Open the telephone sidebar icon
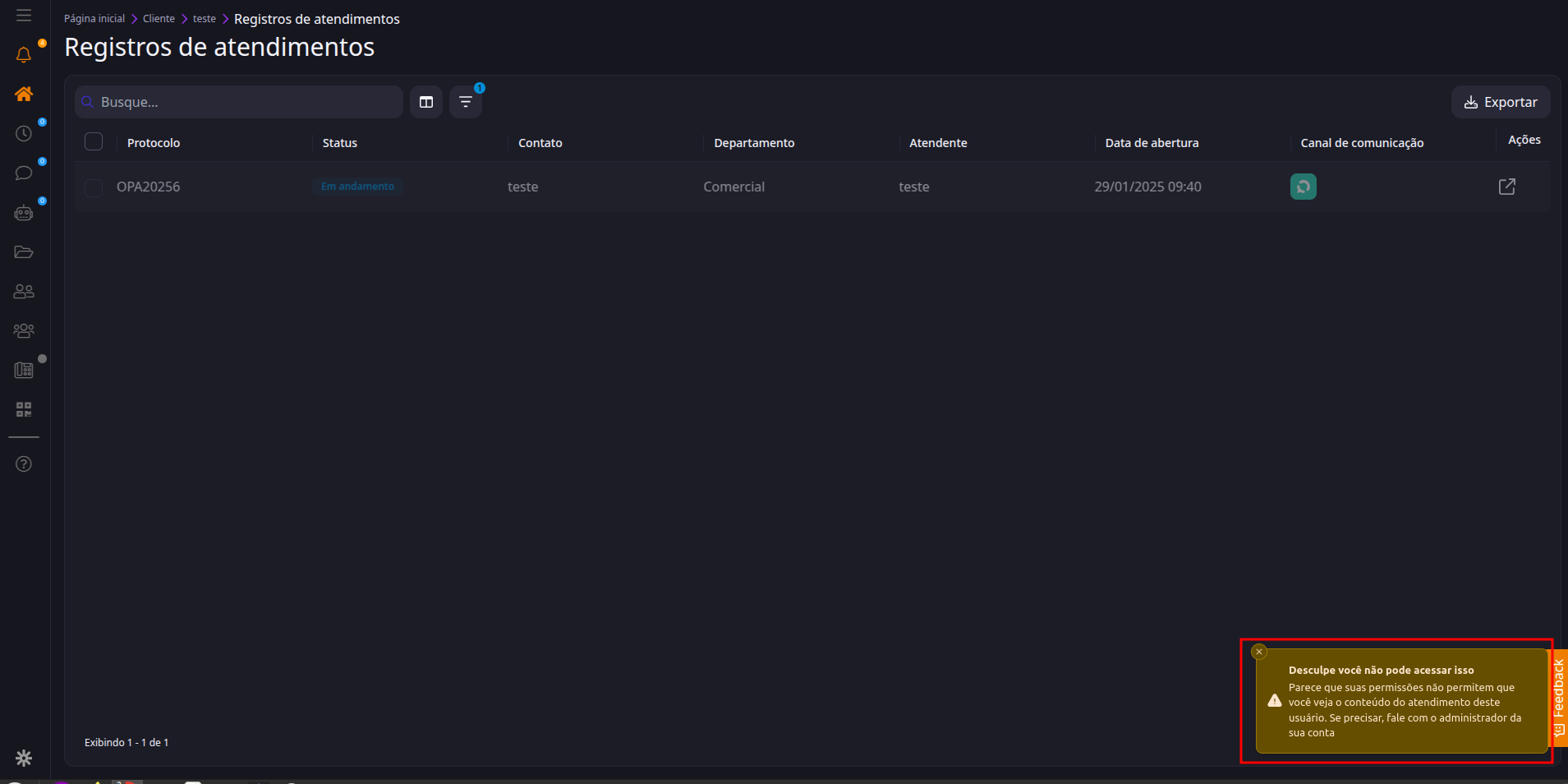This screenshot has height=784, width=1568. click(24, 370)
